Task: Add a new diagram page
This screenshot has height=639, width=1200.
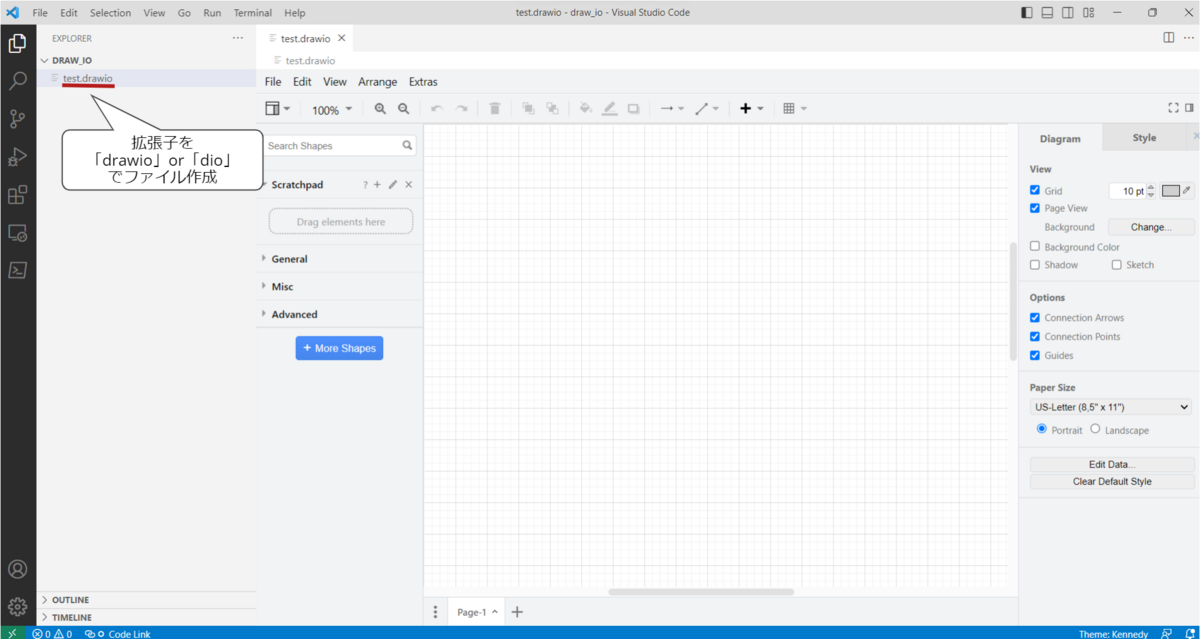Action: pyautogui.click(x=517, y=612)
